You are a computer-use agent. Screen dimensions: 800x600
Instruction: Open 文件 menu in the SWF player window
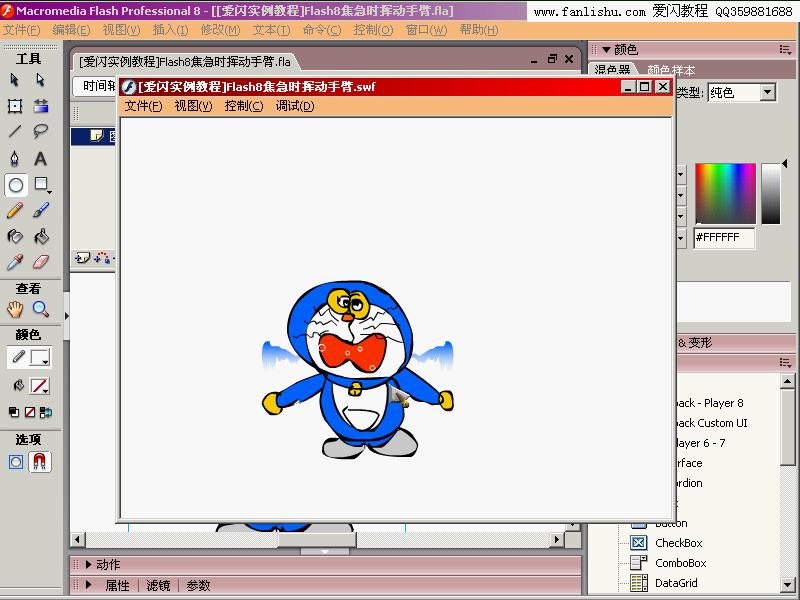(143, 106)
